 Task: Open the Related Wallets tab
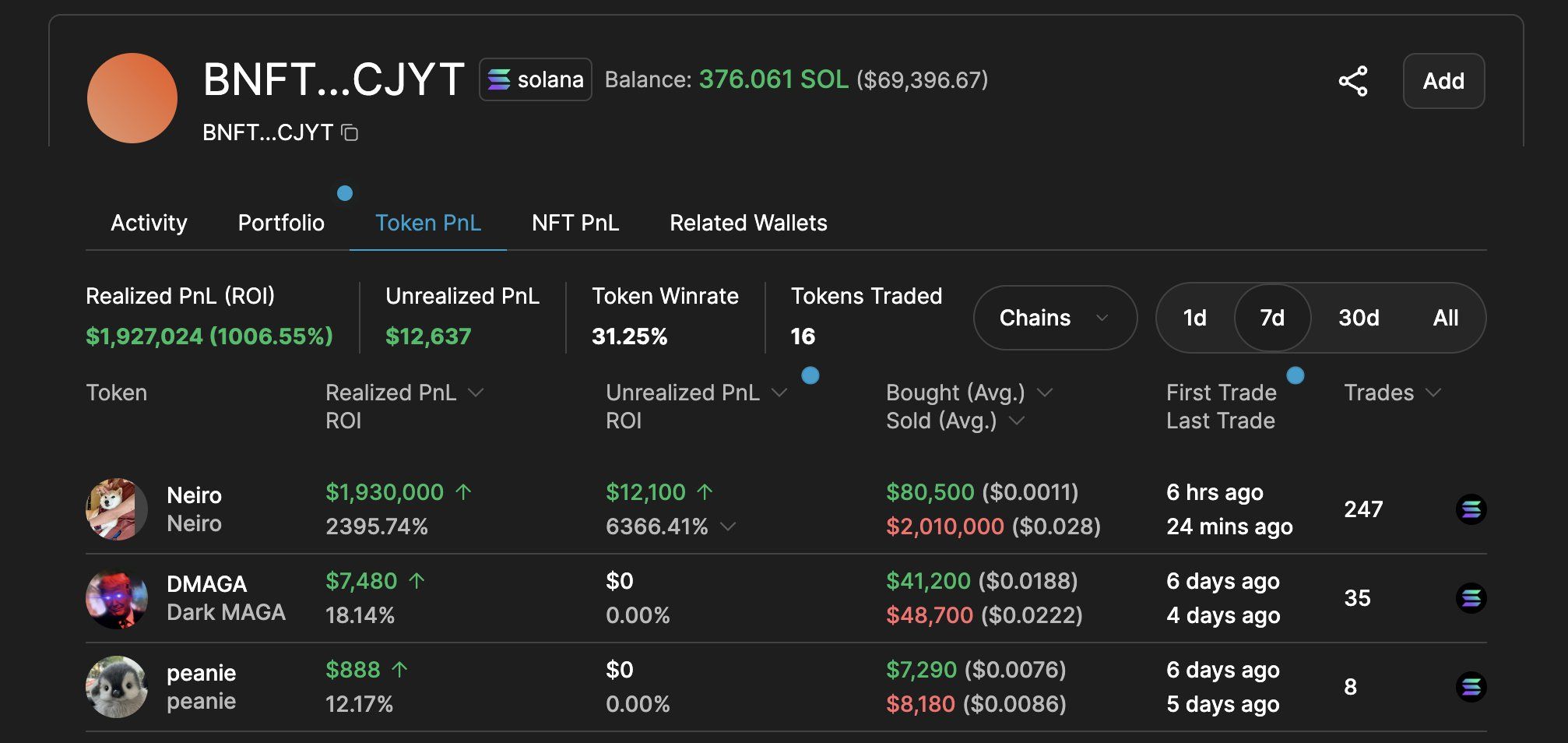click(748, 223)
